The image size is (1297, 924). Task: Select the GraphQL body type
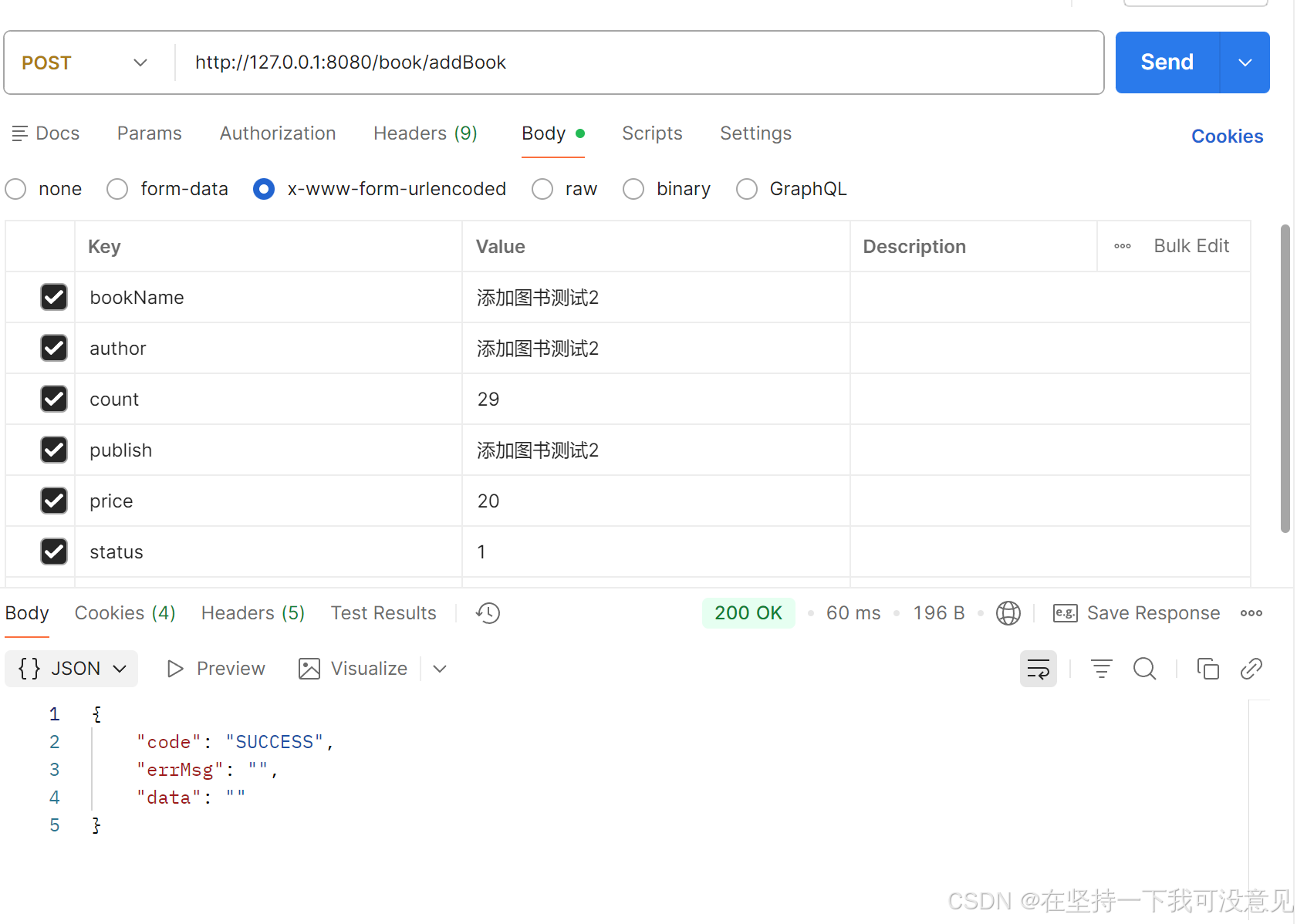(x=747, y=189)
